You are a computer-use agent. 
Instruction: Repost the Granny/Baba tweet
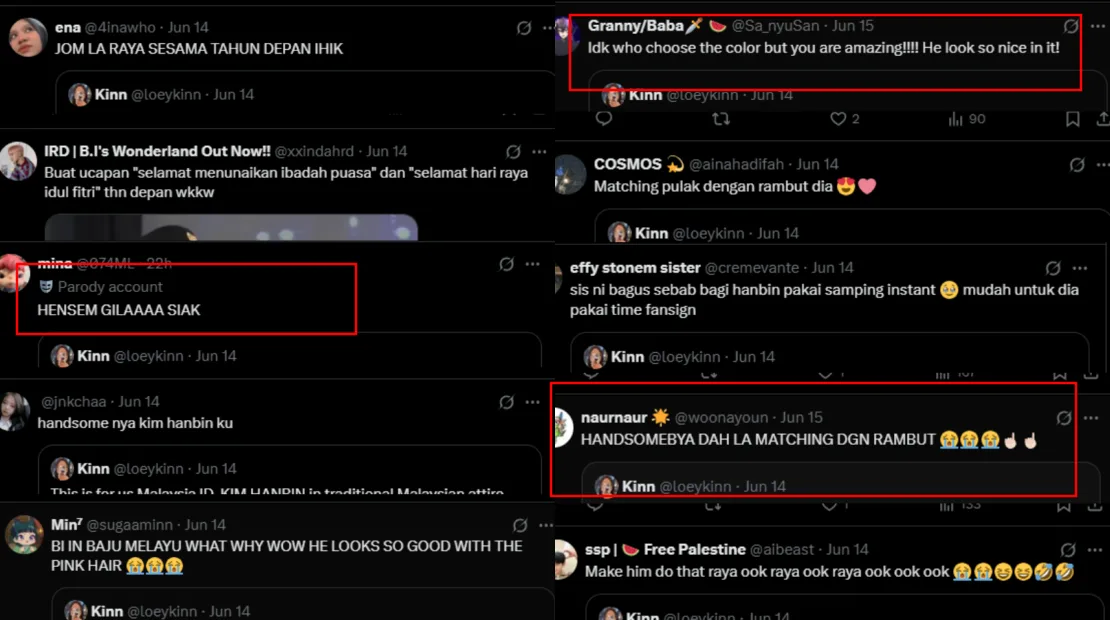tap(721, 119)
